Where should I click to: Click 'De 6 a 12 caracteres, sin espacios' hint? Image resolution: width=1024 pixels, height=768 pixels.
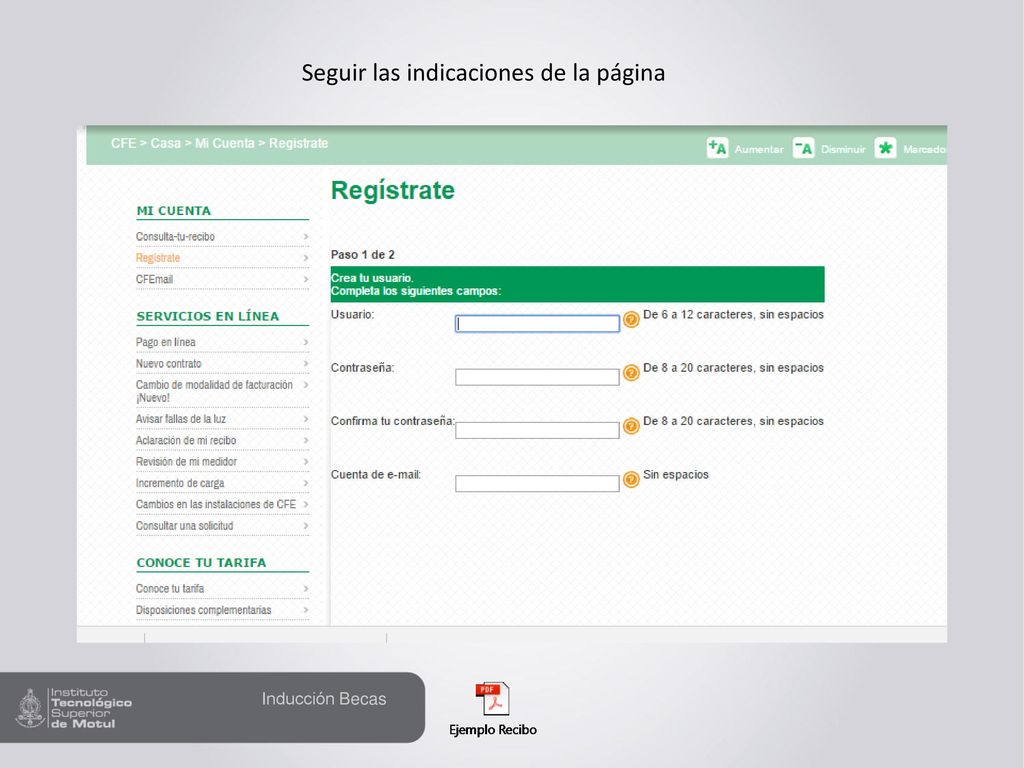(x=733, y=315)
